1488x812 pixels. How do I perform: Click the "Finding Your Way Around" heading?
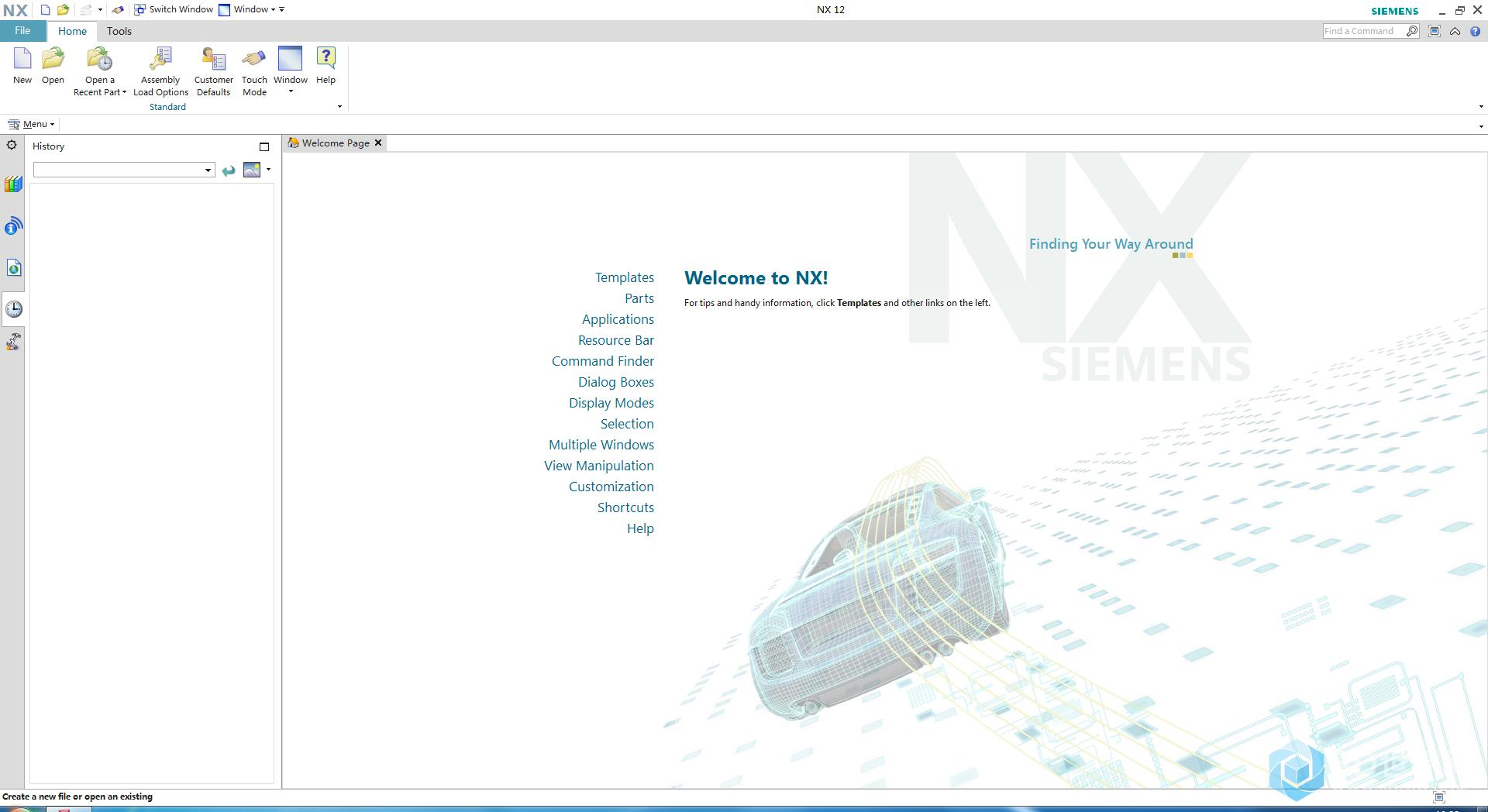click(1111, 244)
